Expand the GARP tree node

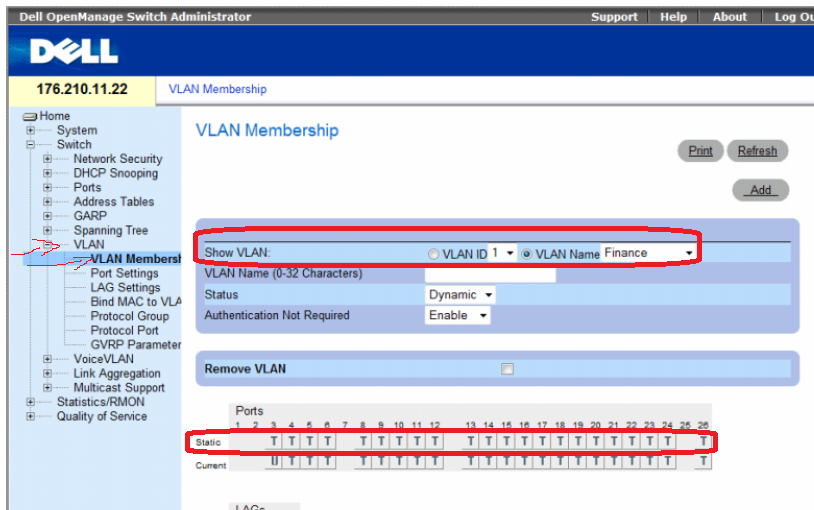(x=47, y=216)
